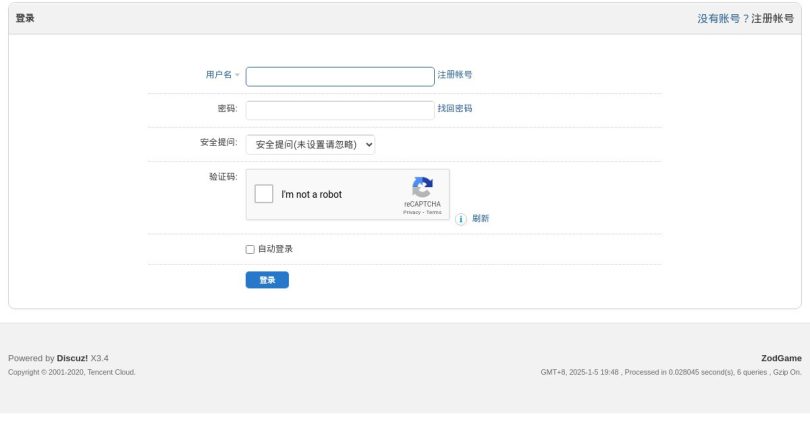Open the reCAPTCHA Privacy link
Image resolution: width=810 pixels, height=424 pixels.
pyautogui.click(x=411, y=212)
